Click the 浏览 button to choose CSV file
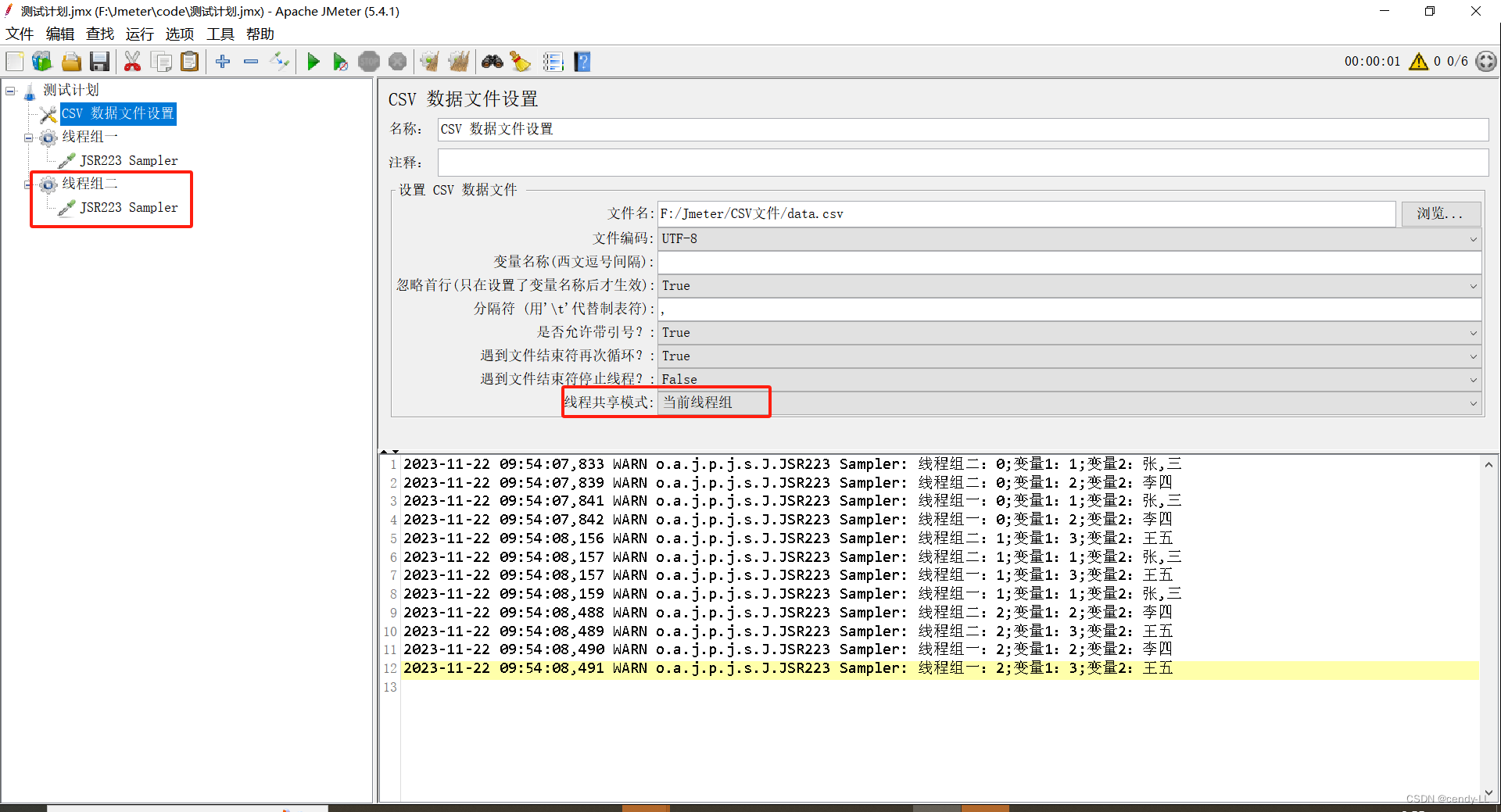Image resolution: width=1501 pixels, height=812 pixels. click(x=1440, y=213)
